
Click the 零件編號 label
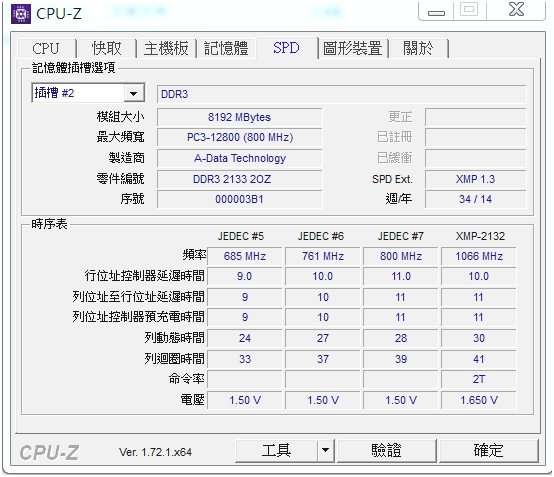pos(120,179)
